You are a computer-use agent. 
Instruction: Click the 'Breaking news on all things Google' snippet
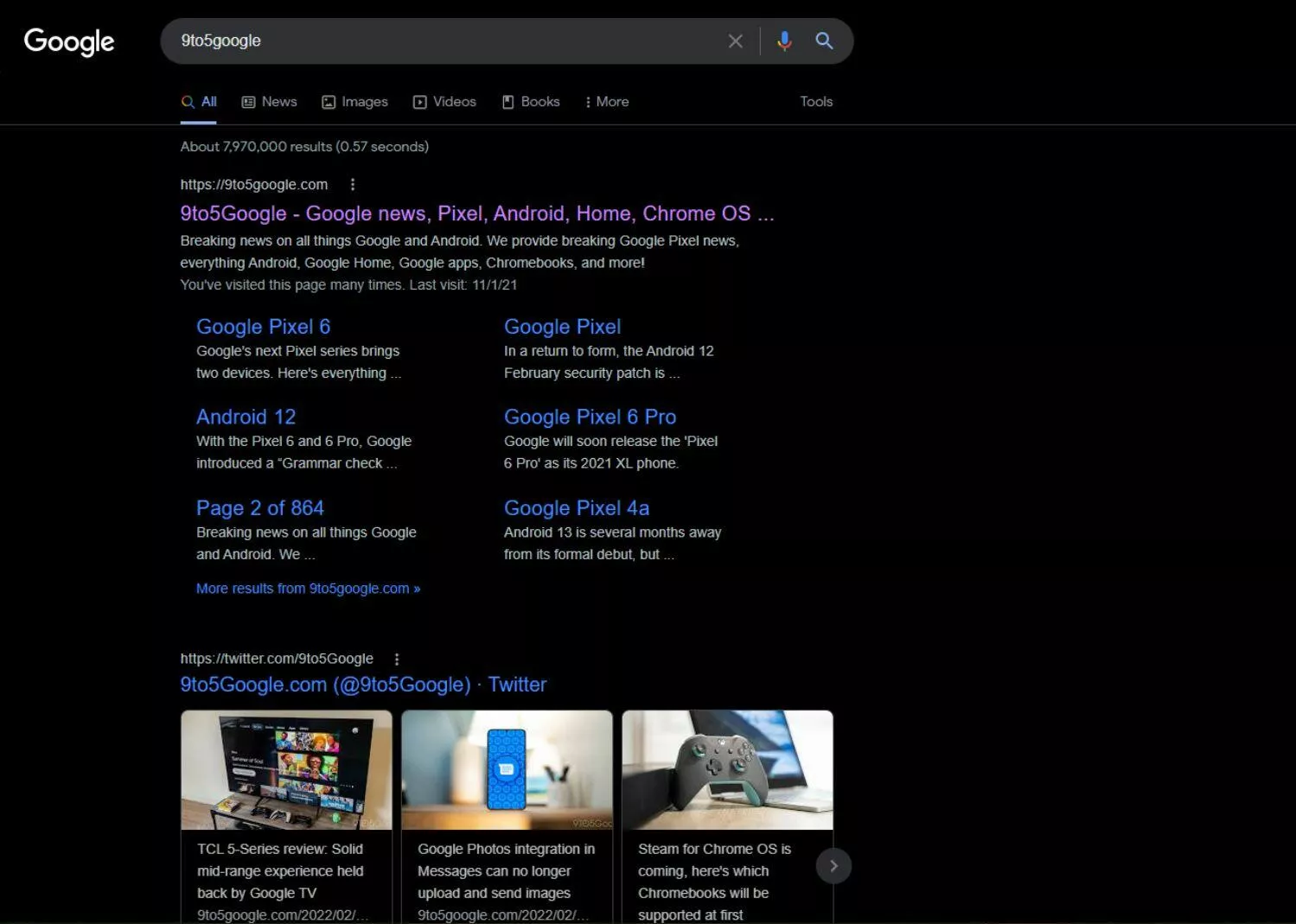point(459,252)
